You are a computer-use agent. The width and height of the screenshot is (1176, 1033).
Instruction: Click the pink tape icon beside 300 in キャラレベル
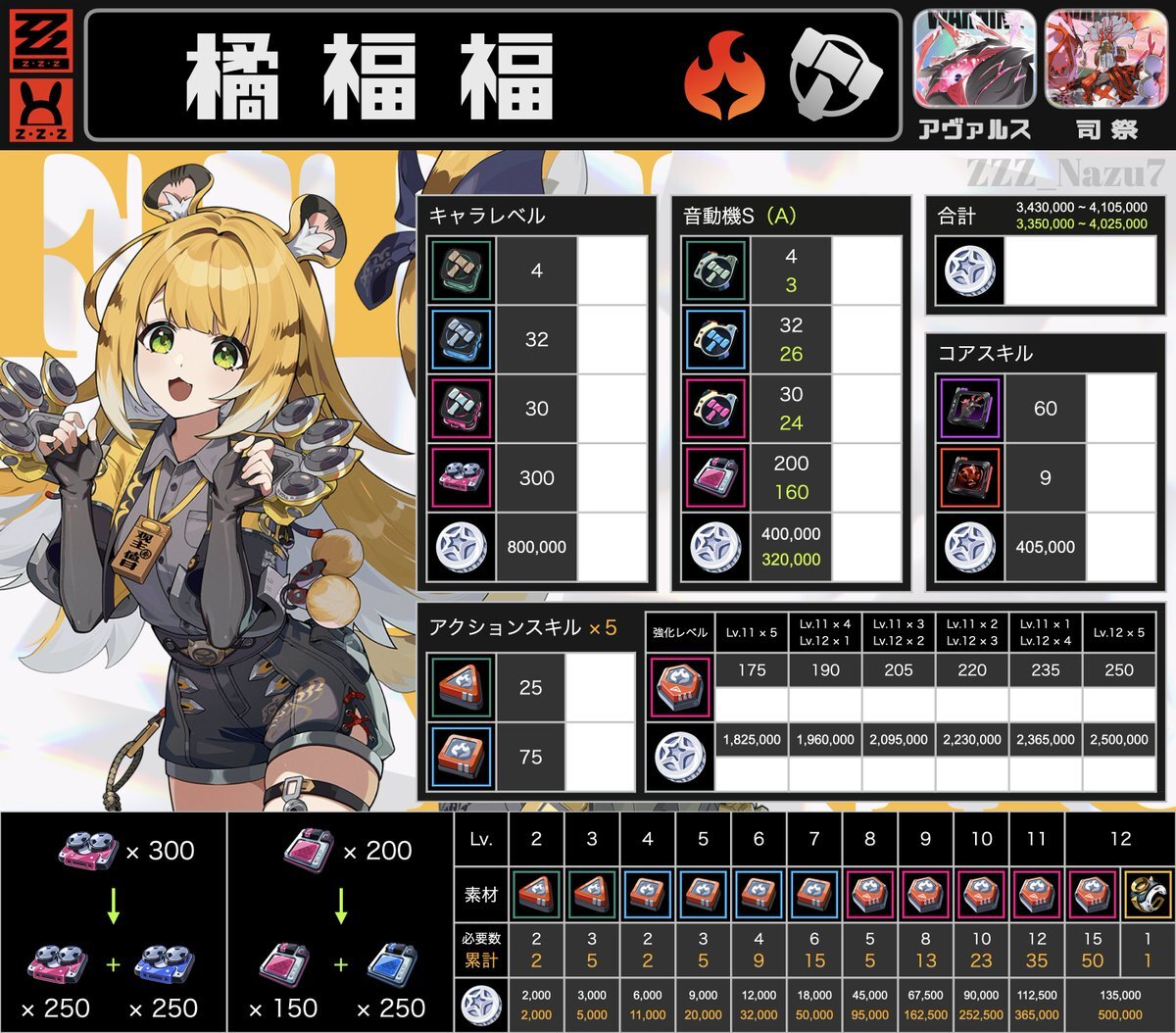point(462,478)
